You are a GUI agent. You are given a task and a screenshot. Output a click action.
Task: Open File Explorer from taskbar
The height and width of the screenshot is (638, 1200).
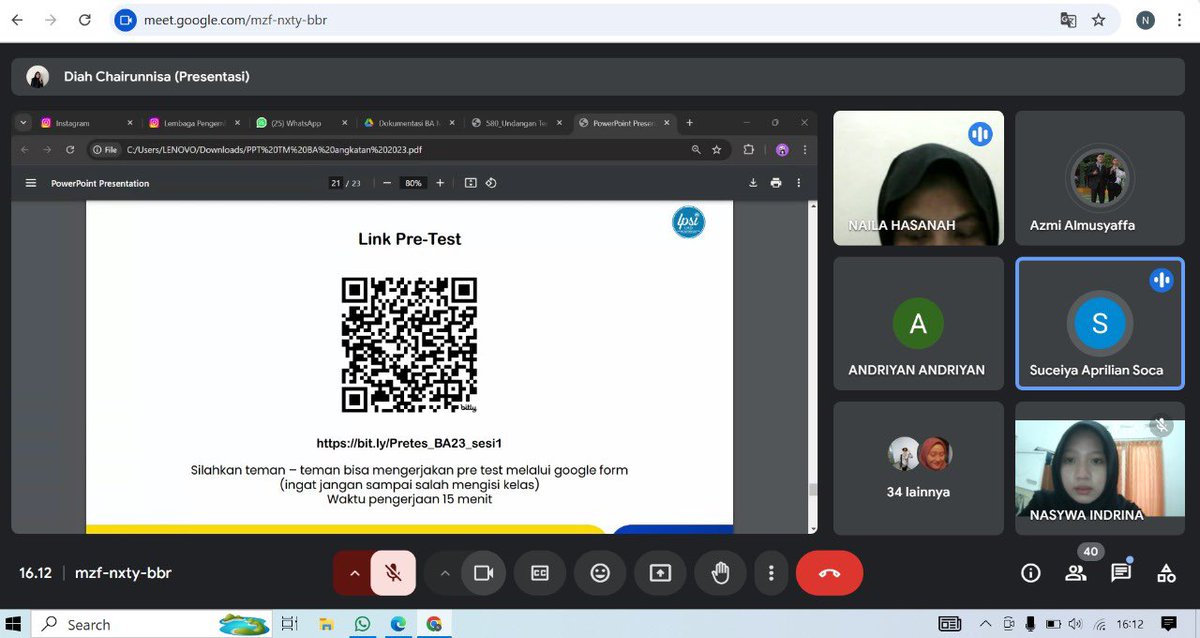tap(325, 624)
